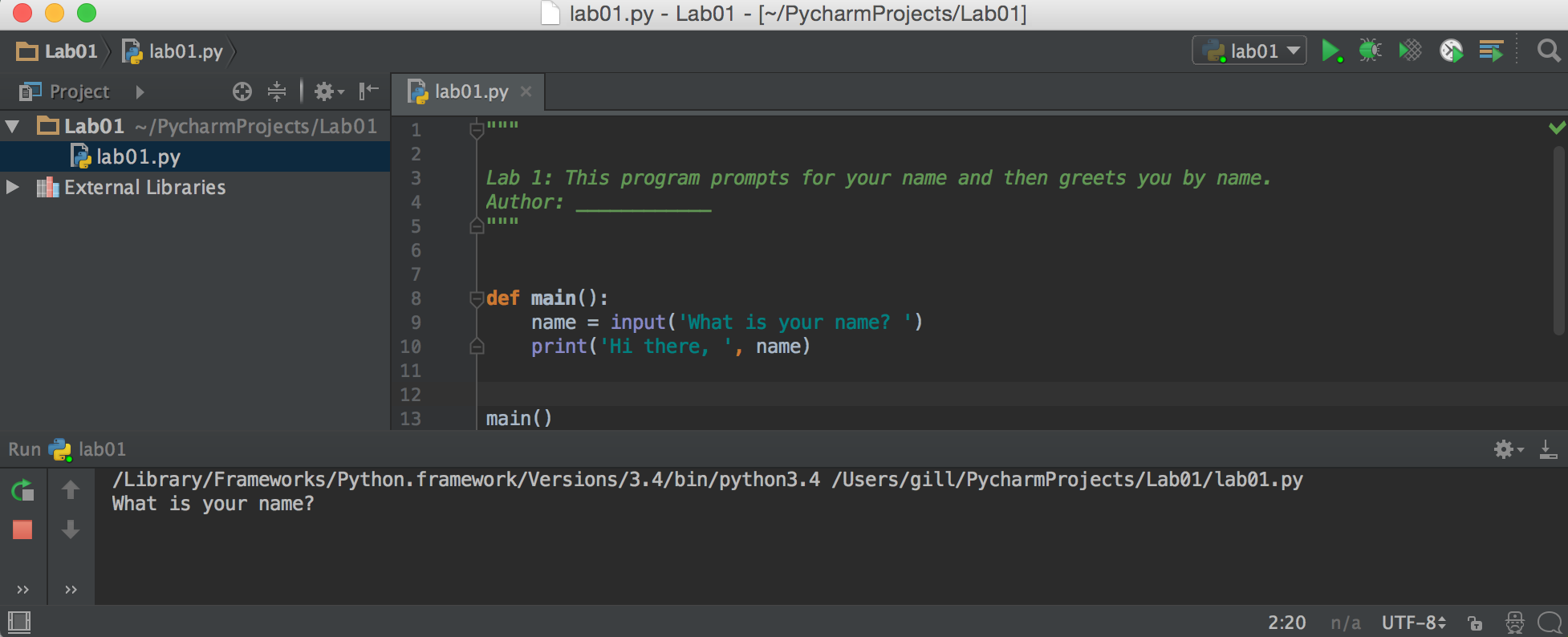The height and width of the screenshot is (637, 1568).
Task: Stop the running process red square
Action: coord(22,529)
